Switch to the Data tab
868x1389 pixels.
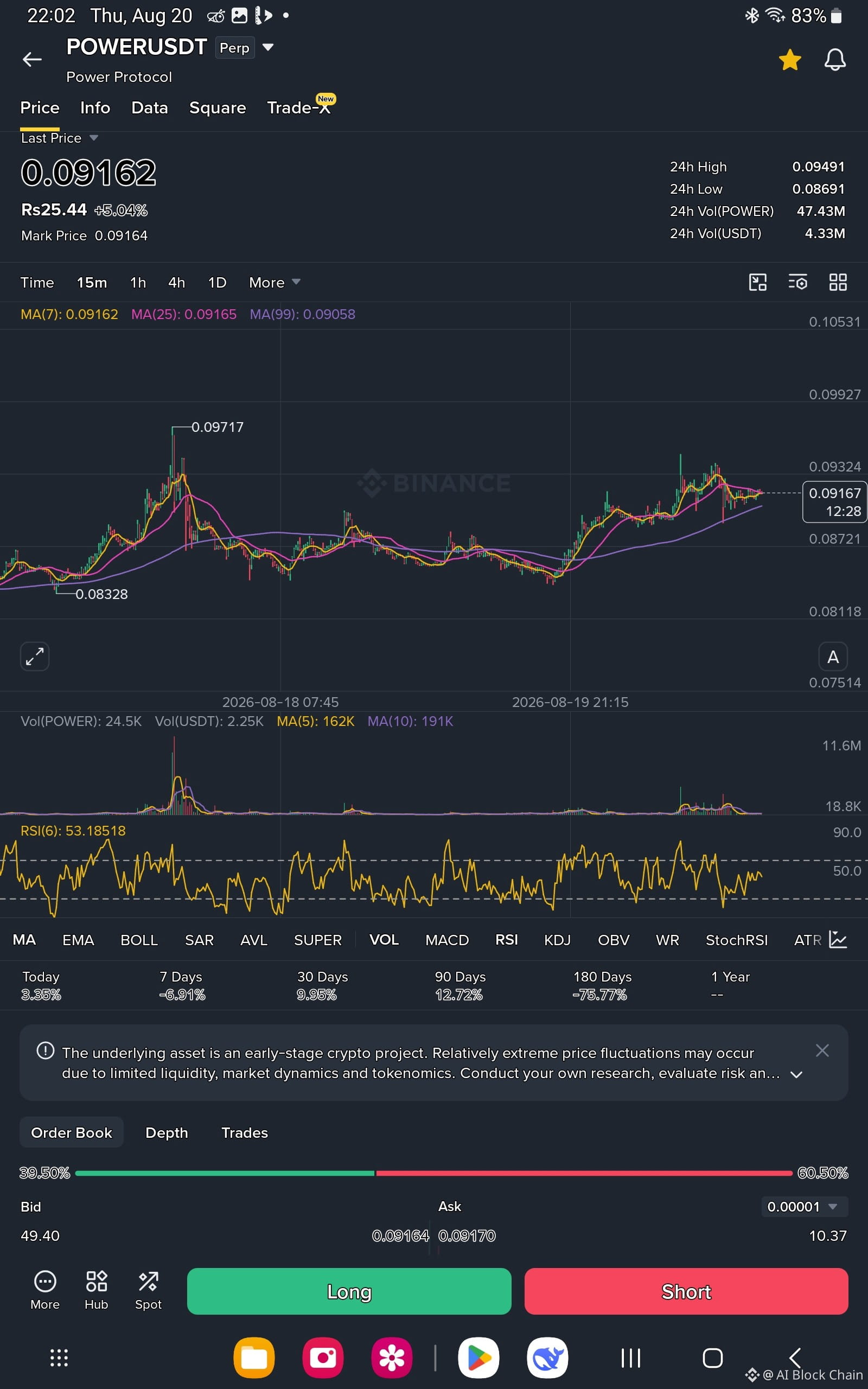pyautogui.click(x=149, y=108)
